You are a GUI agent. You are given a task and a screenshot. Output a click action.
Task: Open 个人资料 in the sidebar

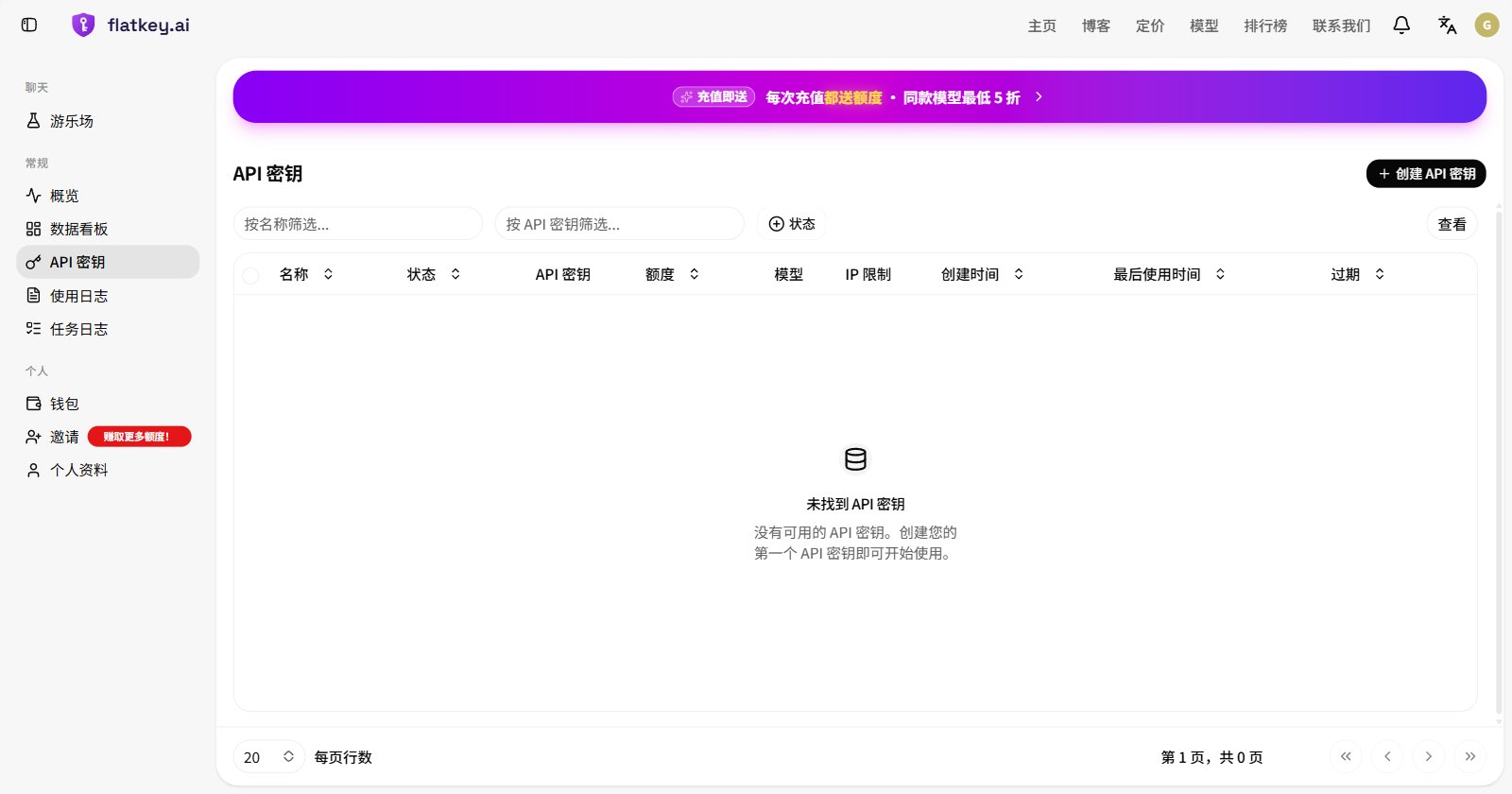(108, 470)
